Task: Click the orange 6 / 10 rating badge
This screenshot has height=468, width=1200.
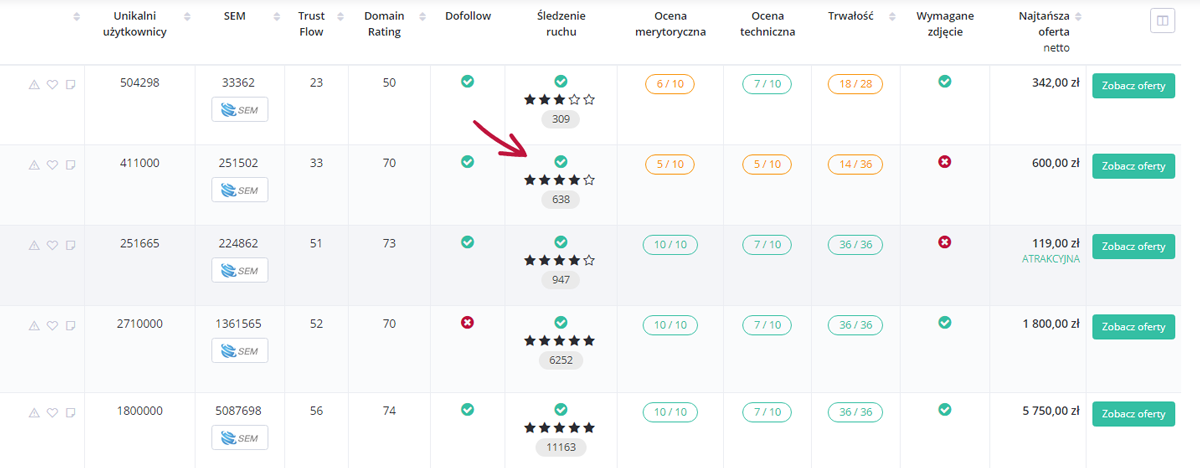Action: pyautogui.click(x=669, y=84)
